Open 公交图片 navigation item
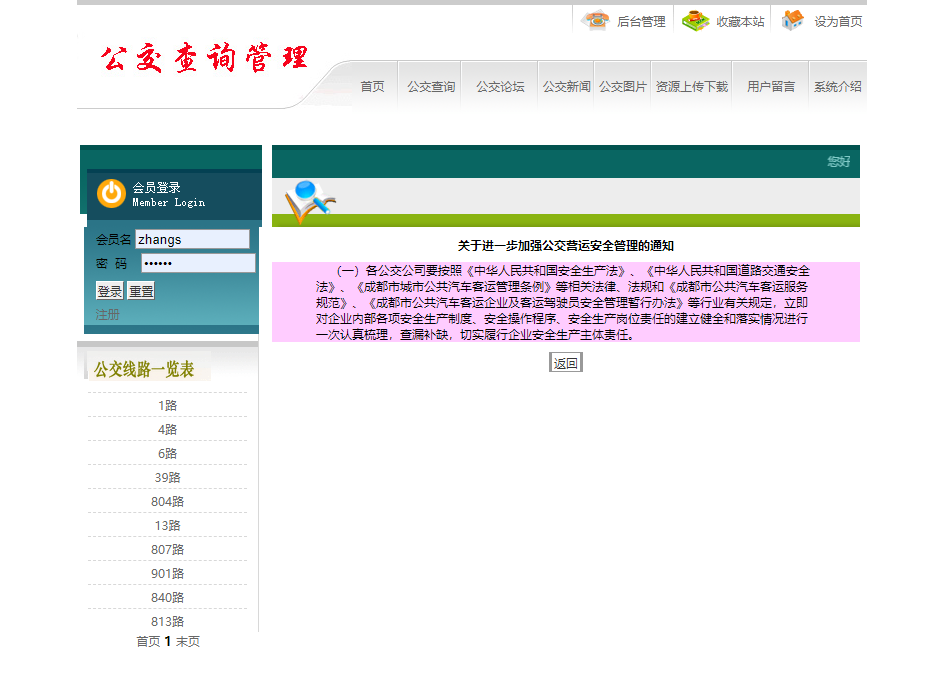This screenshot has width=926, height=686. coord(623,87)
